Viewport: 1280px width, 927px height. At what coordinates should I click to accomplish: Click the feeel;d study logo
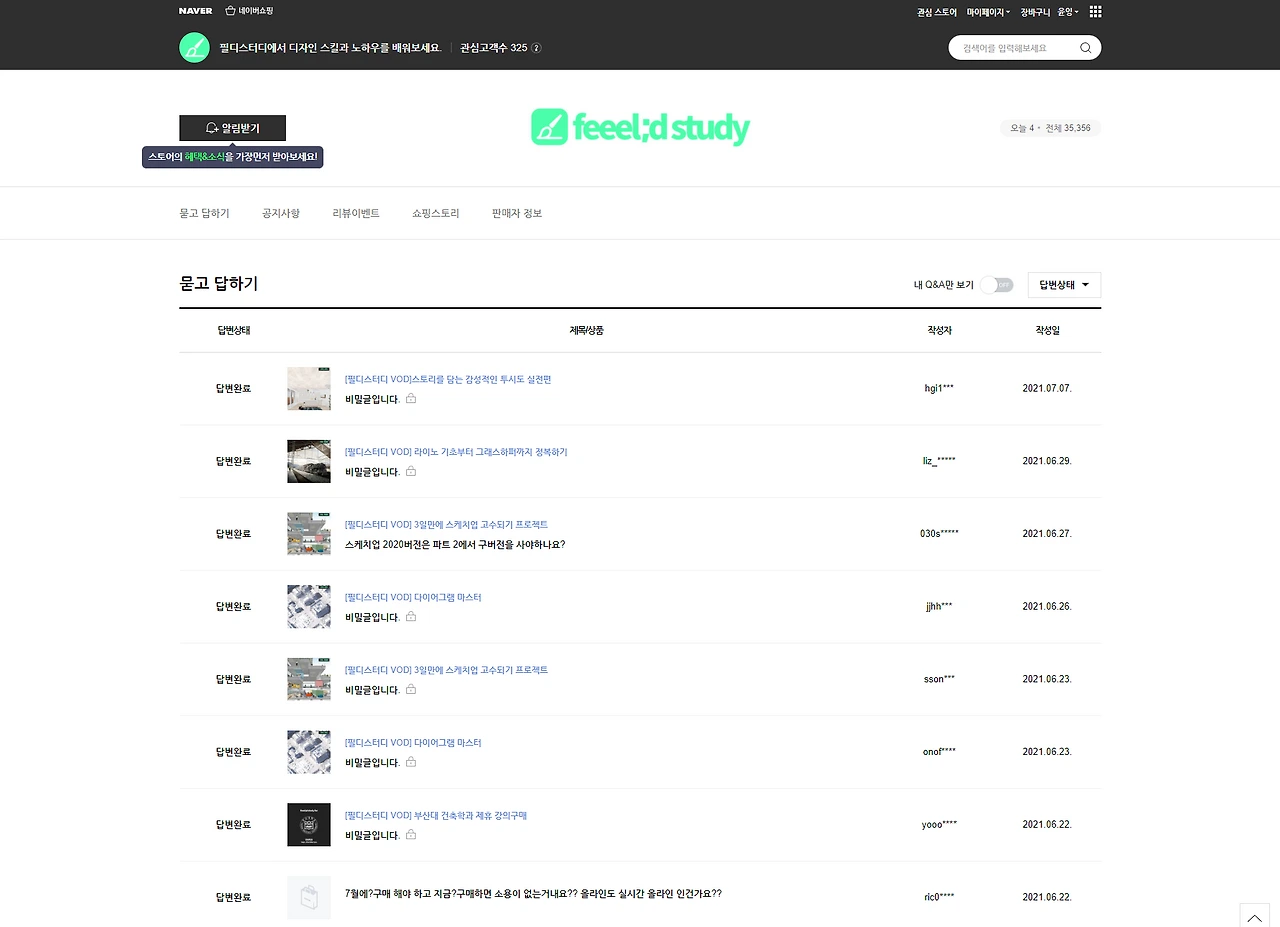pos(640,128)
